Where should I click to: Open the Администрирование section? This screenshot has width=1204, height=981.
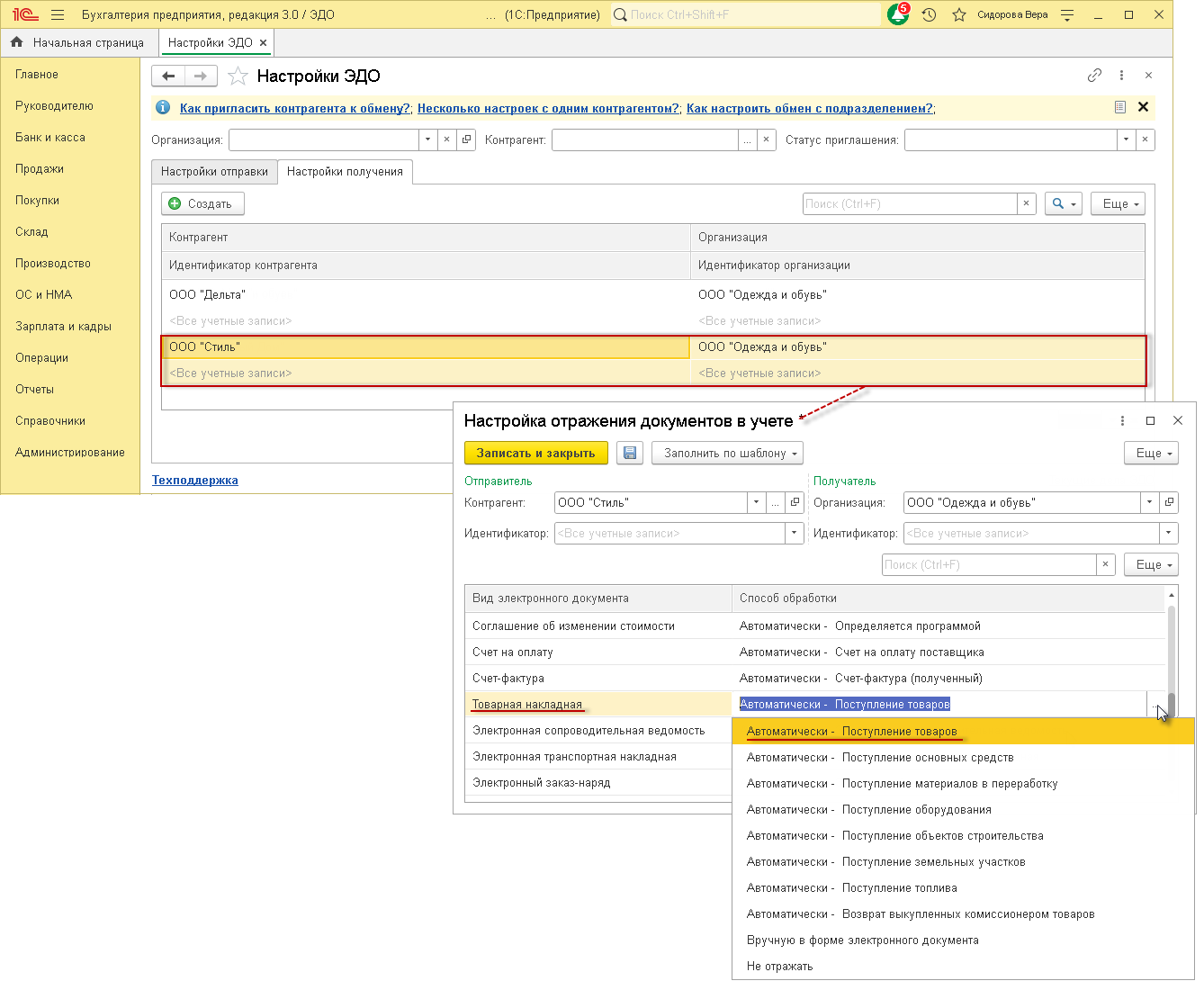tap(70, 452)
